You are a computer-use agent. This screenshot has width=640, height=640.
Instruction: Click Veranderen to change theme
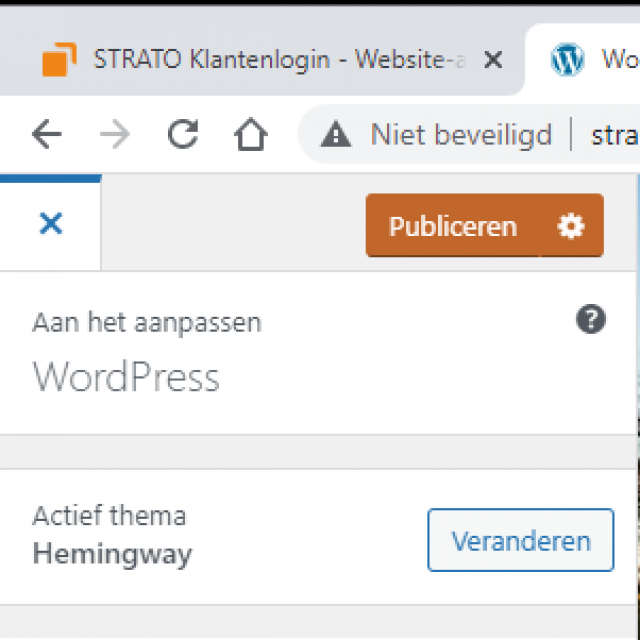point(521,540)
